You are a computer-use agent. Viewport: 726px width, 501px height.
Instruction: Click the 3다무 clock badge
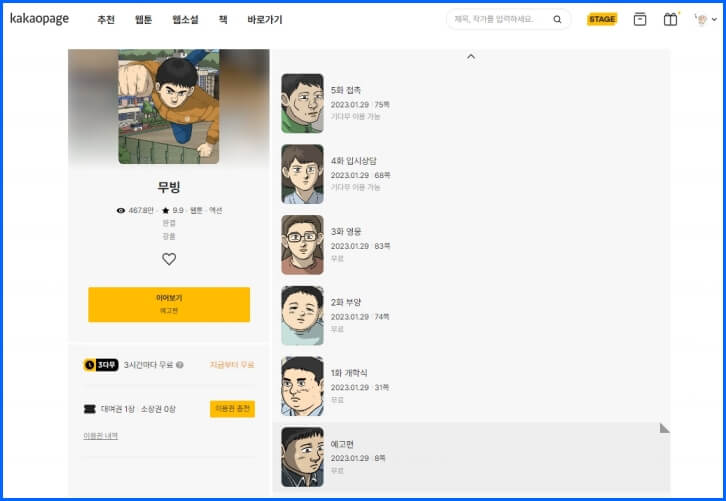(x=100, y=365)
